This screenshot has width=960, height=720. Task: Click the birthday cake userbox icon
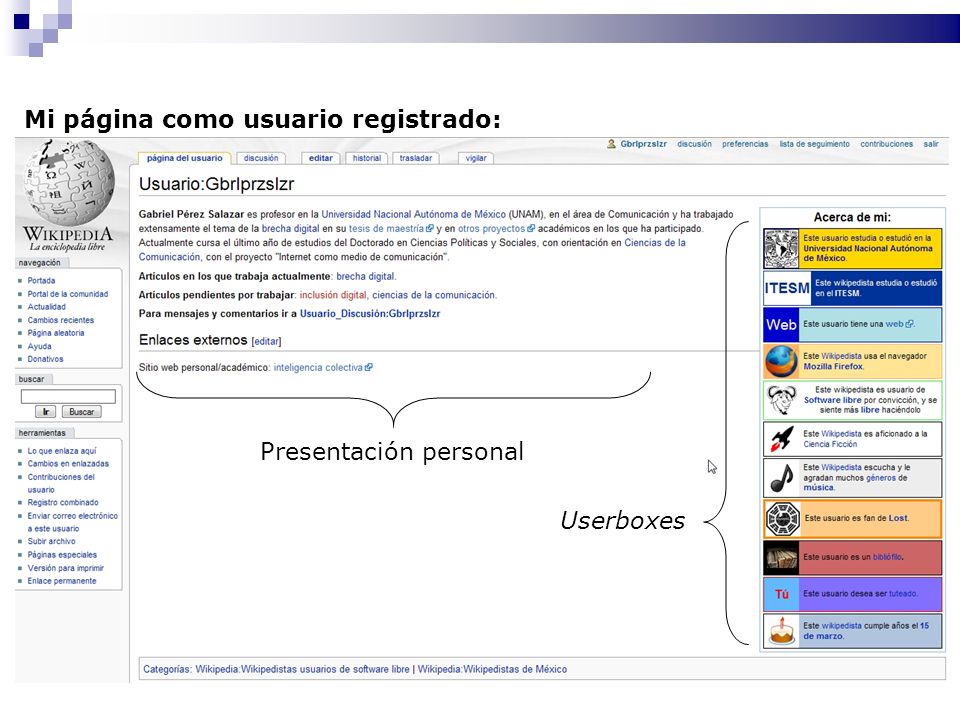click(x=782, y=631)
